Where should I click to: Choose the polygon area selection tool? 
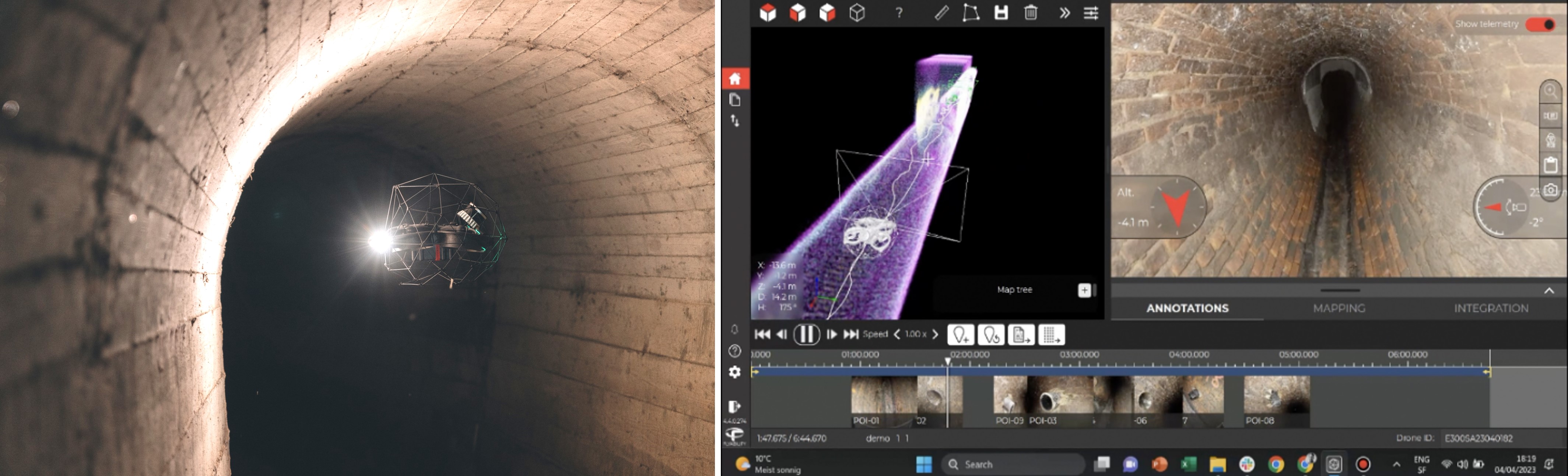[x=971, y=12]
